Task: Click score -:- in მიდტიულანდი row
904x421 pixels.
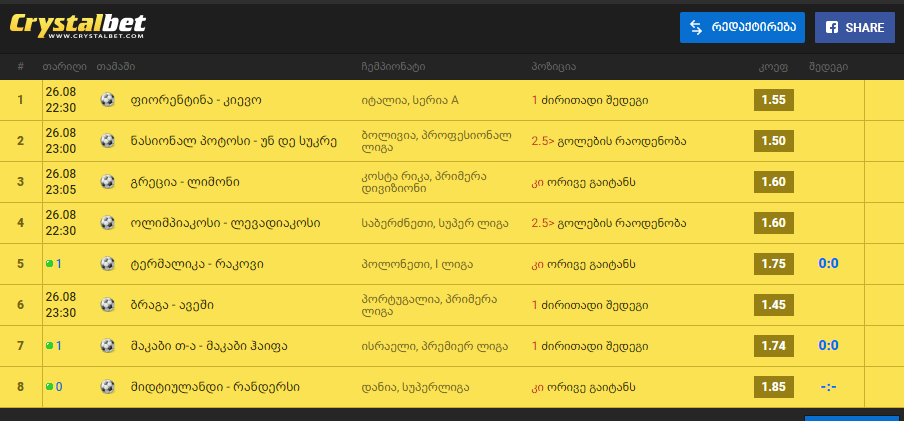Action: (x=828, y=386)
